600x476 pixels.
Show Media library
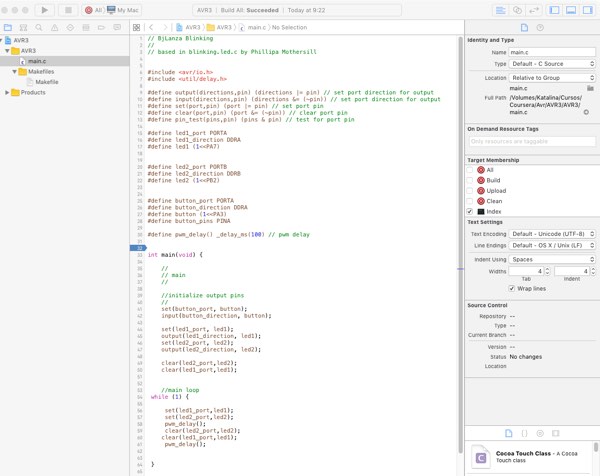point(556,433)
